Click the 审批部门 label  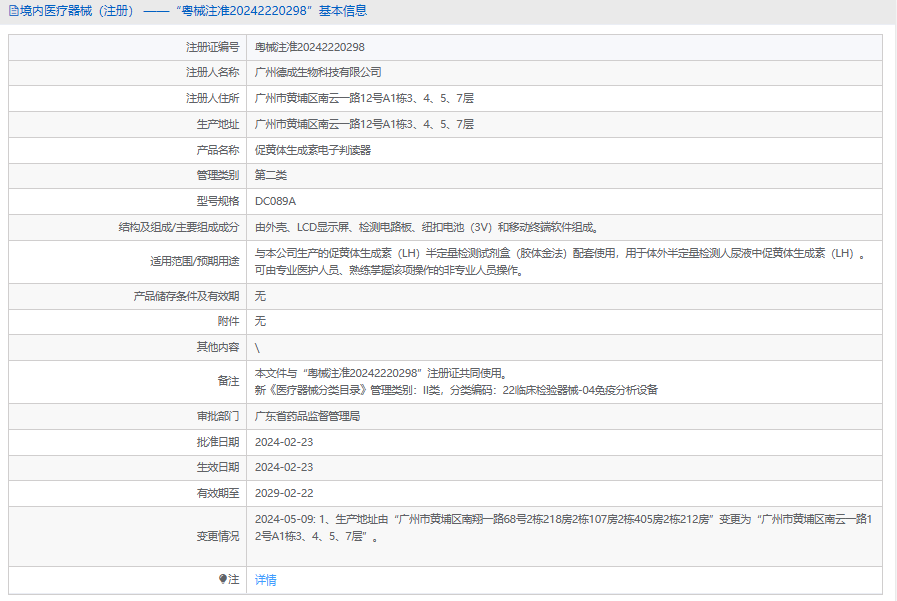(x=218, y=416)
